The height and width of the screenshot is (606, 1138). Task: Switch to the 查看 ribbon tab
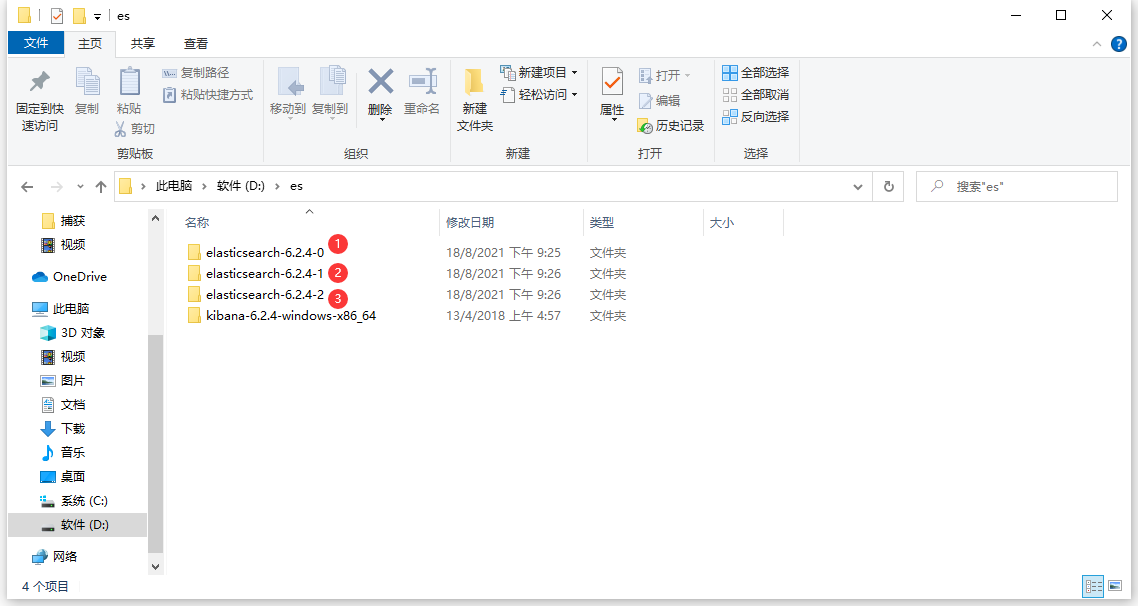click(194, 43)
